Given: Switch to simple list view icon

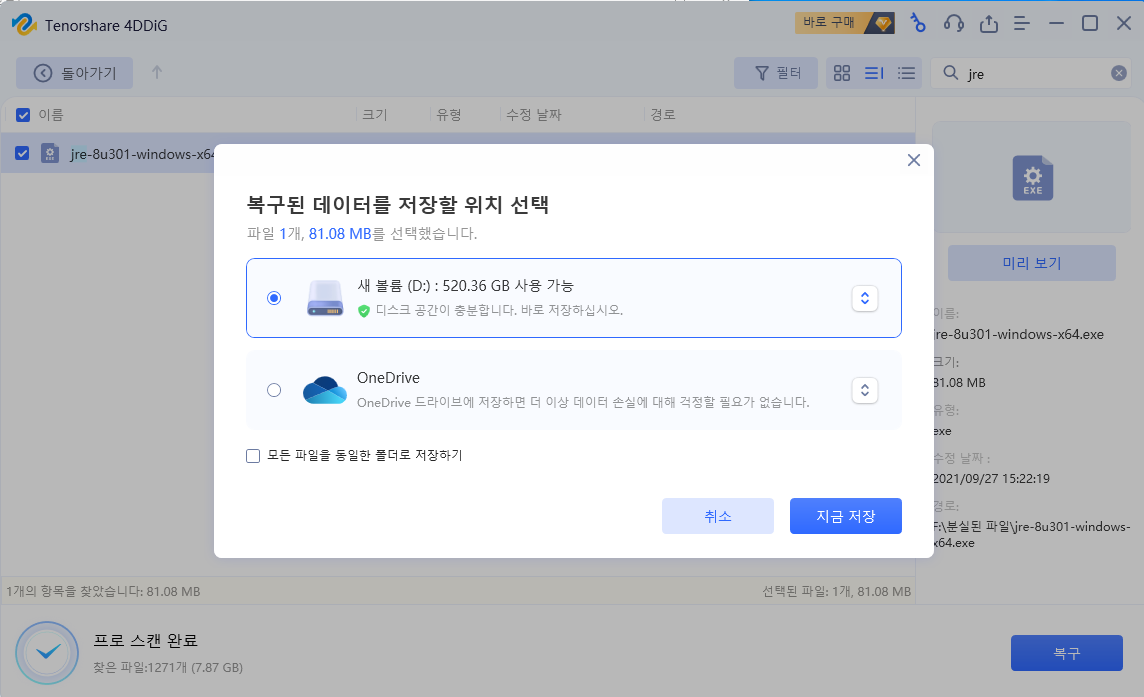Looking at the screenshot, I should [906, 73].
